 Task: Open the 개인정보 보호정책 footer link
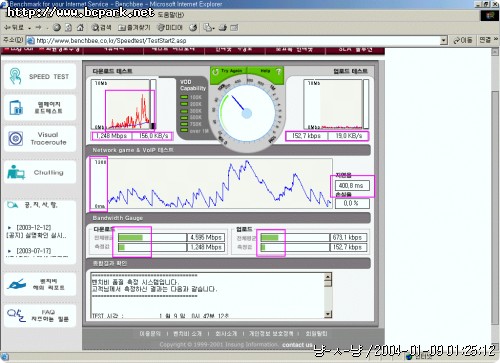pos(271,333)
